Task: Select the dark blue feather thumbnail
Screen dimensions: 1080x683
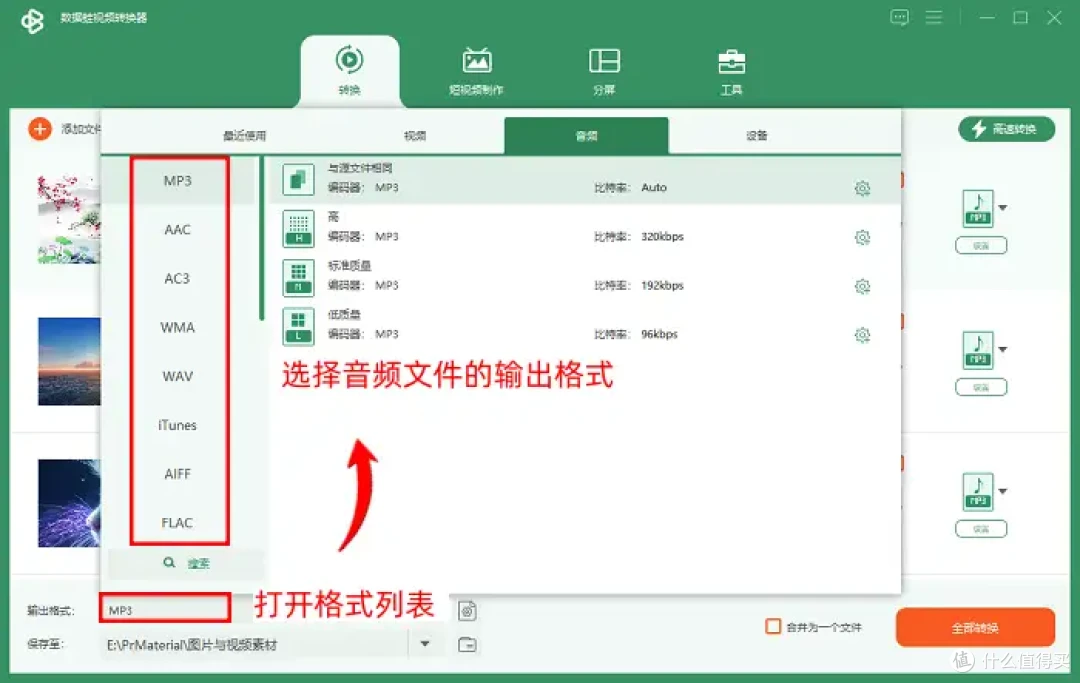Action: [x=69, y=503]
